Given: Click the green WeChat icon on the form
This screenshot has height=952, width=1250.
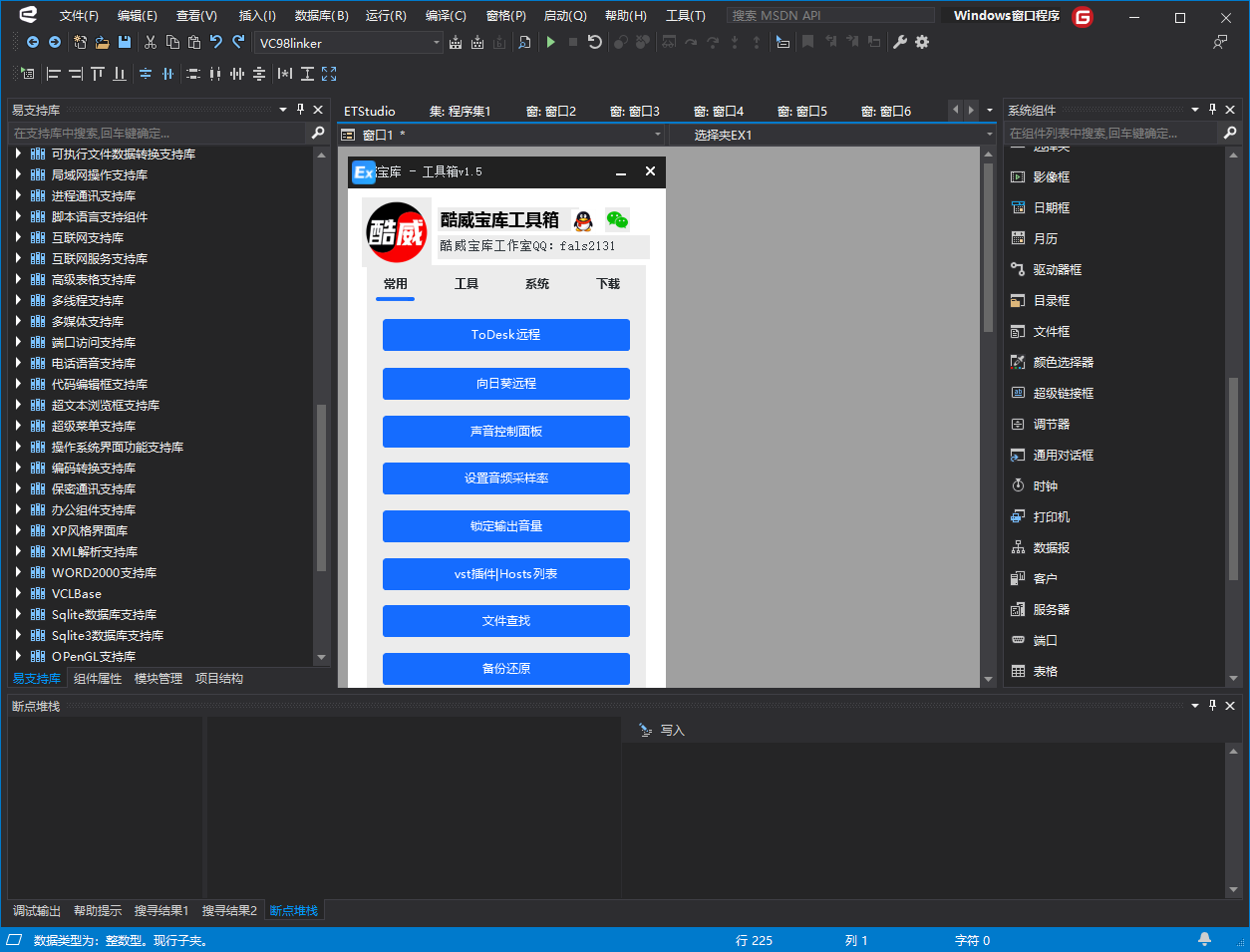Looking at the screenshot, I should tap(617, 220).
